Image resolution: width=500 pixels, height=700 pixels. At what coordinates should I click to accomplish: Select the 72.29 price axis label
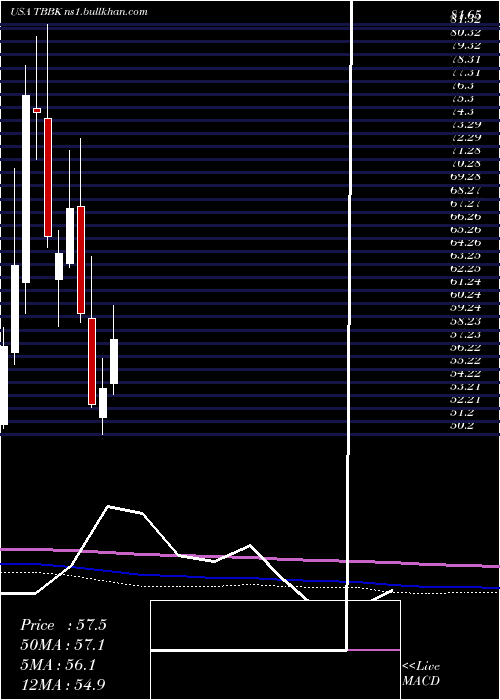point(466,138)
